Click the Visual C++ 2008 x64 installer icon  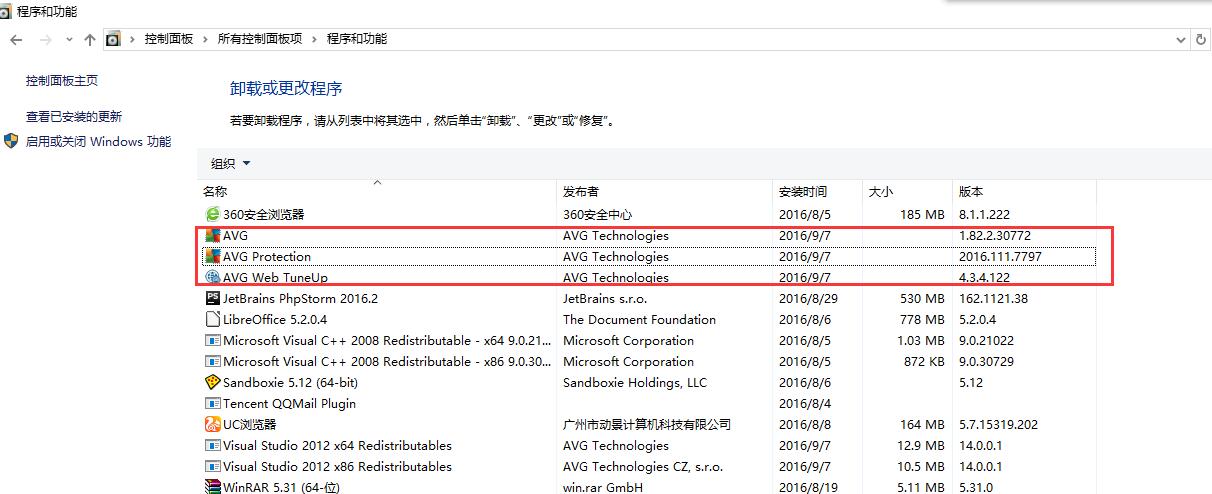(x=212, y=341)
